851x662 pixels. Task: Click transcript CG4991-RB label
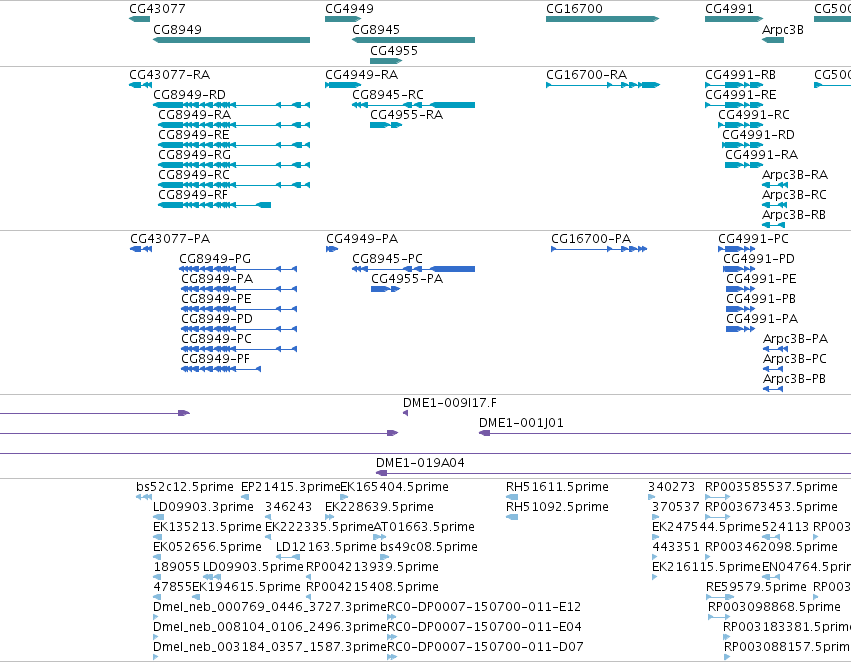pos(740,75)
